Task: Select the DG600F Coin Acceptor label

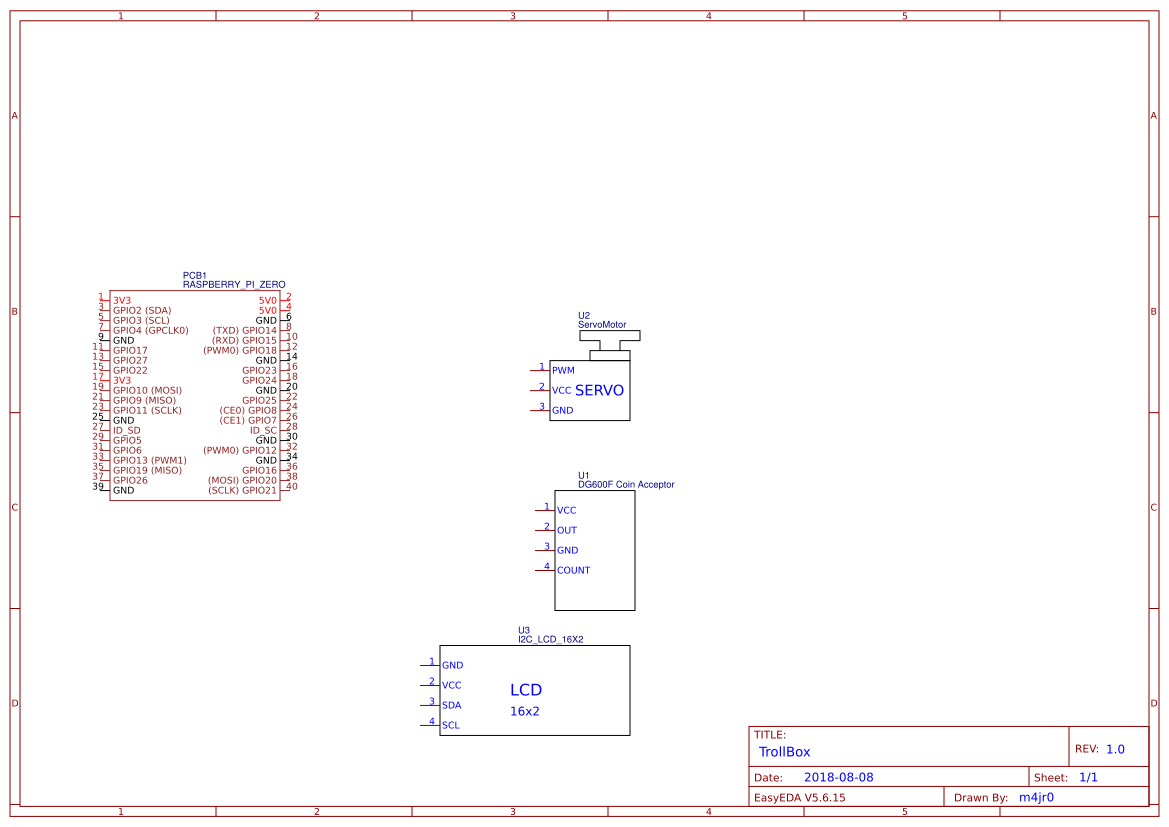Action: [626, 484]
